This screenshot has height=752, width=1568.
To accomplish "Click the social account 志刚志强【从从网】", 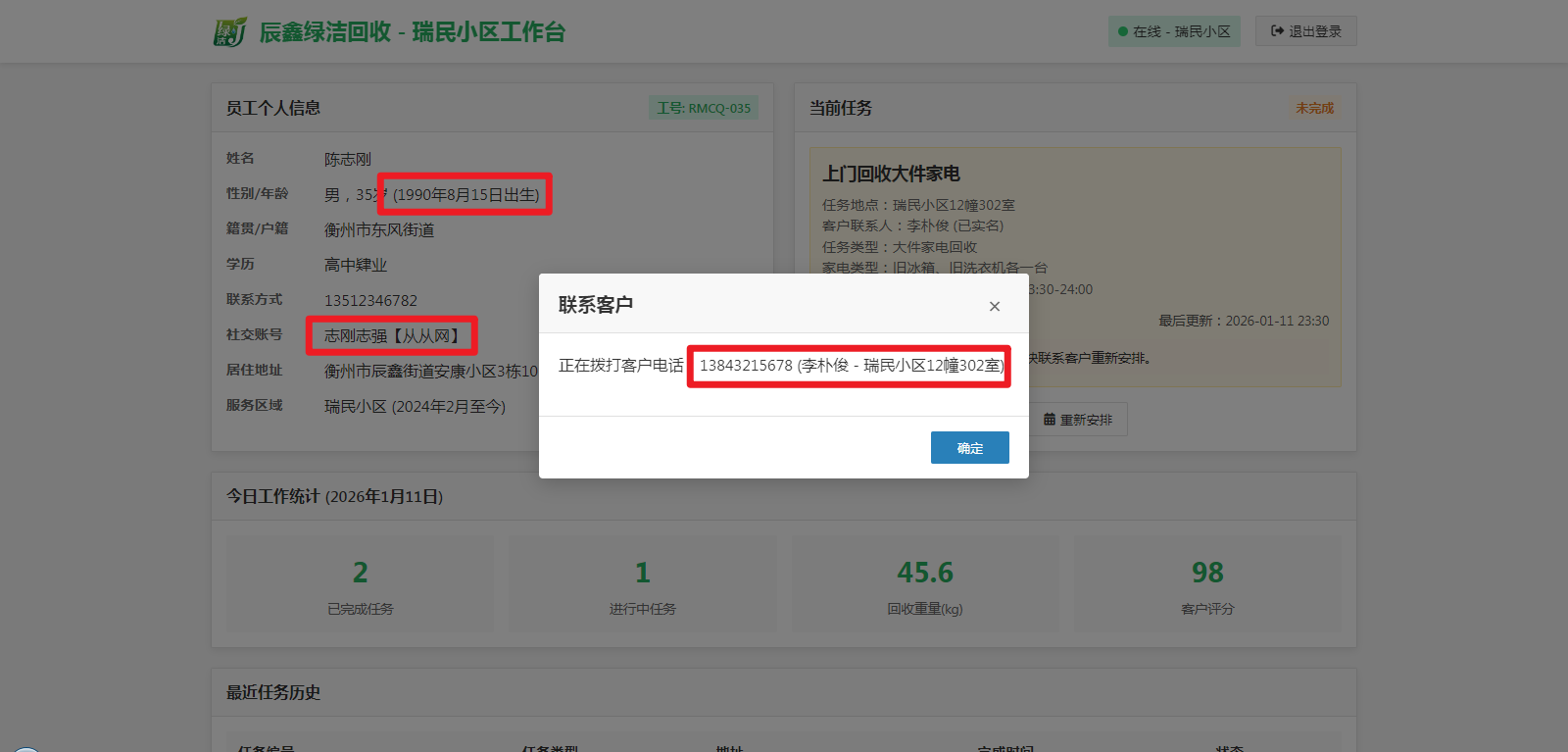I will click(x=393, y=335).
